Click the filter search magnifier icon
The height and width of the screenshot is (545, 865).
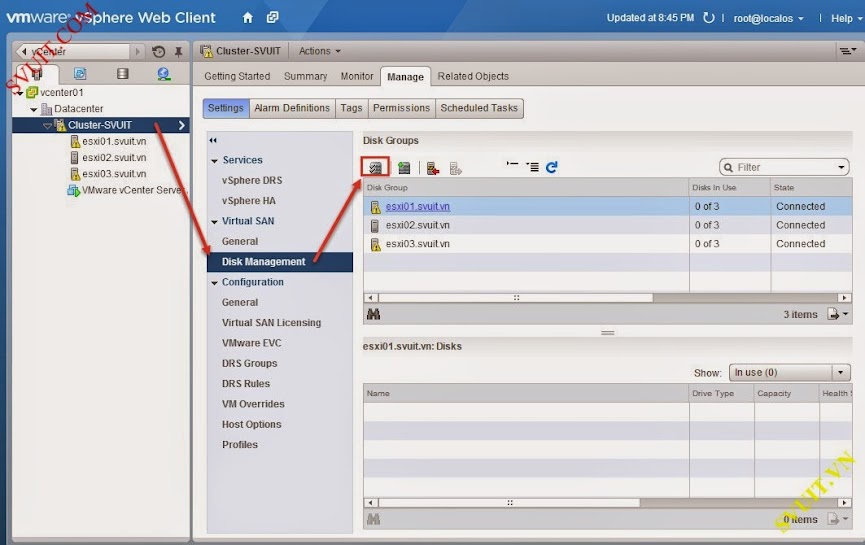pos(728,167)
